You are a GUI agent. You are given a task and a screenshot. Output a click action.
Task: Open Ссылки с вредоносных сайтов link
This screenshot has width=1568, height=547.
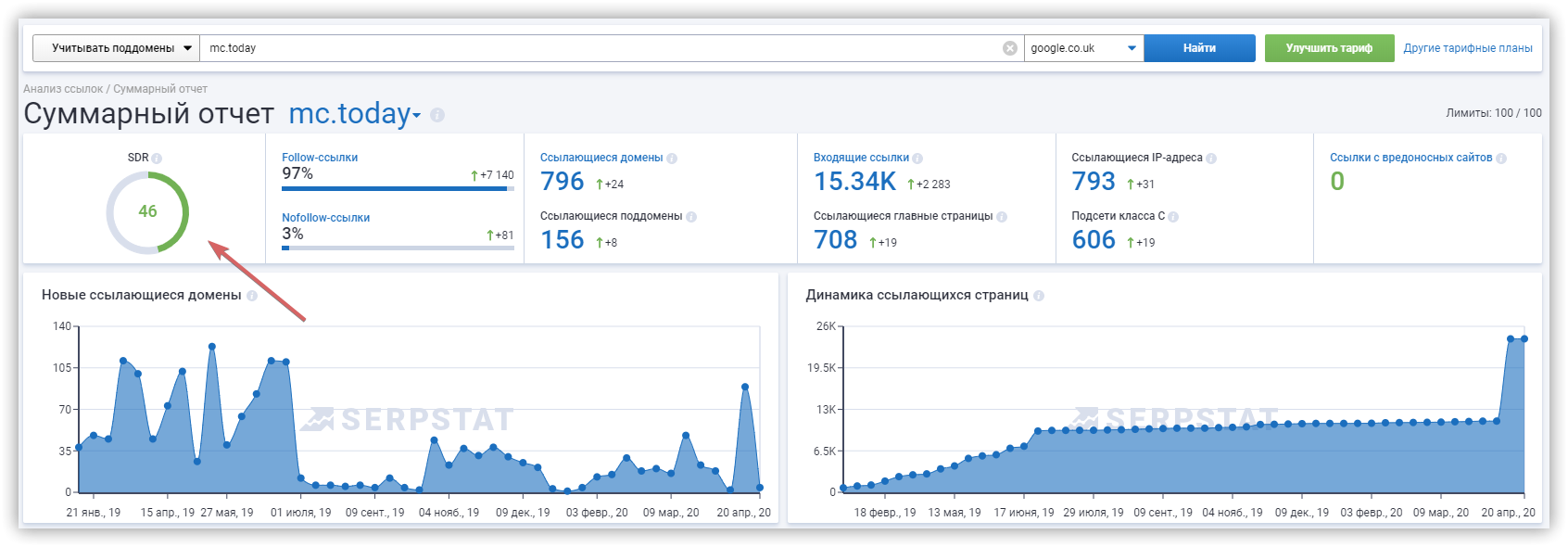[1410, 158]
